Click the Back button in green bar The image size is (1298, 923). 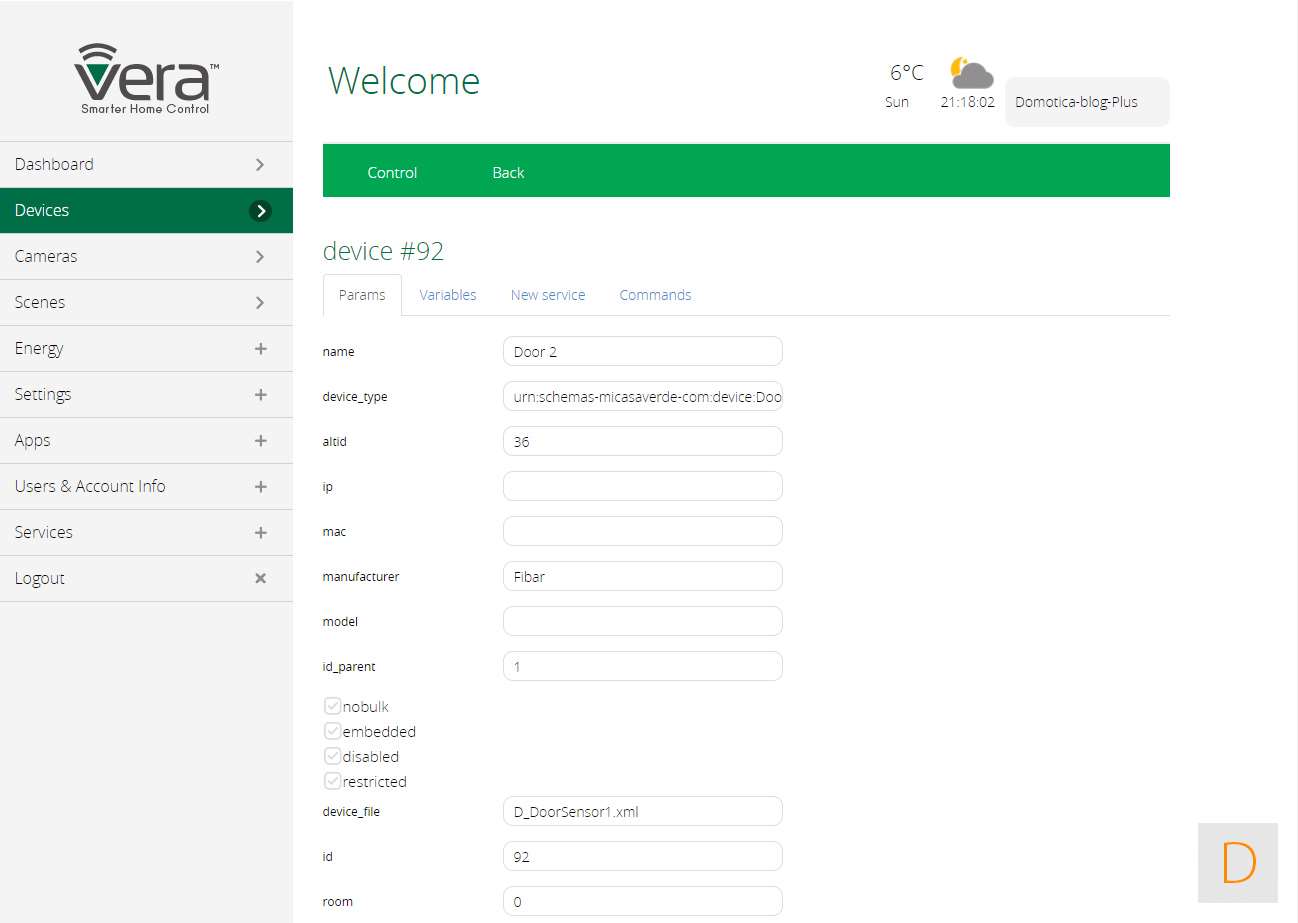[x=508, y=172]
